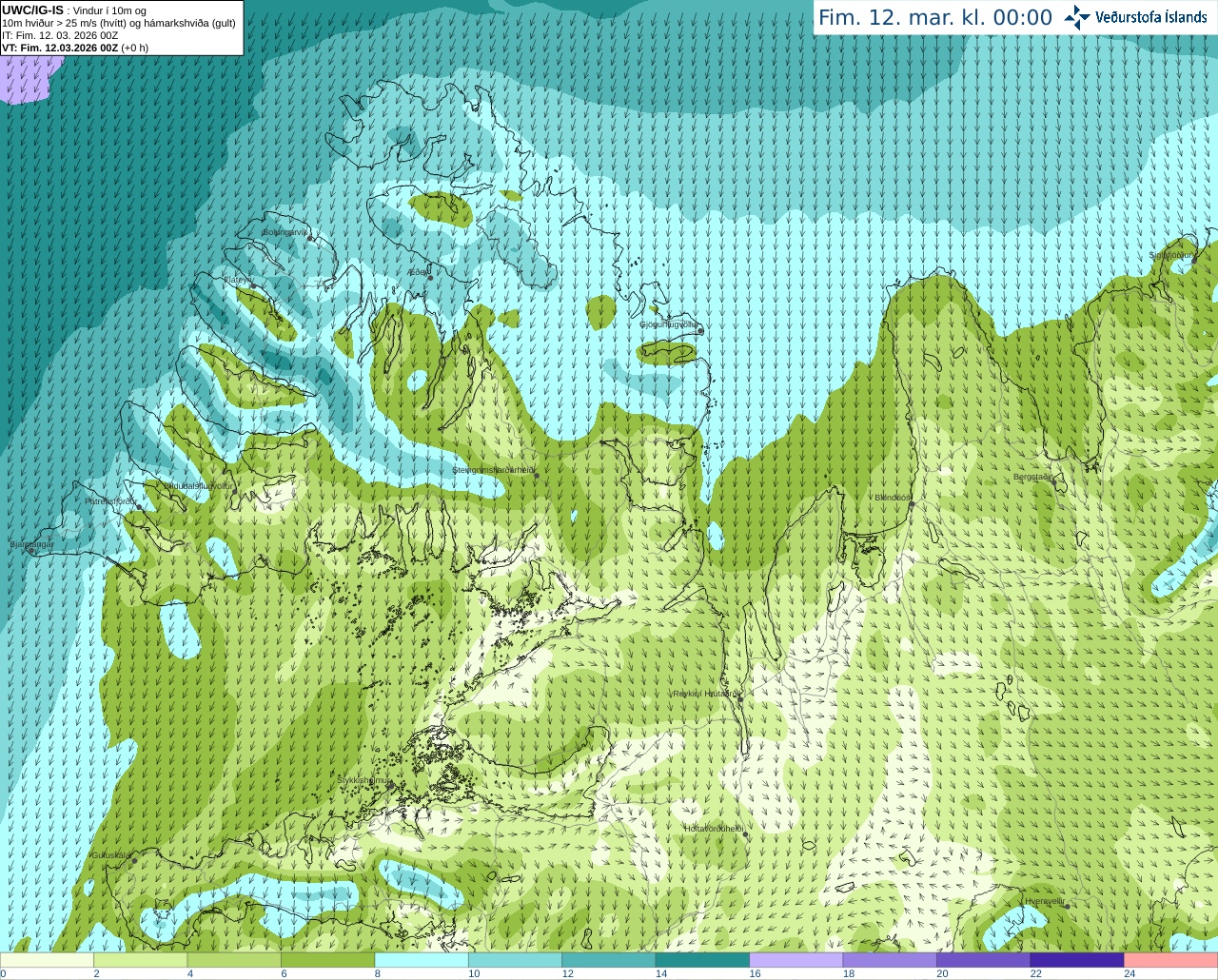Click the Bolungarvík station marker
1218x980 pixels.
click(310, 238)
